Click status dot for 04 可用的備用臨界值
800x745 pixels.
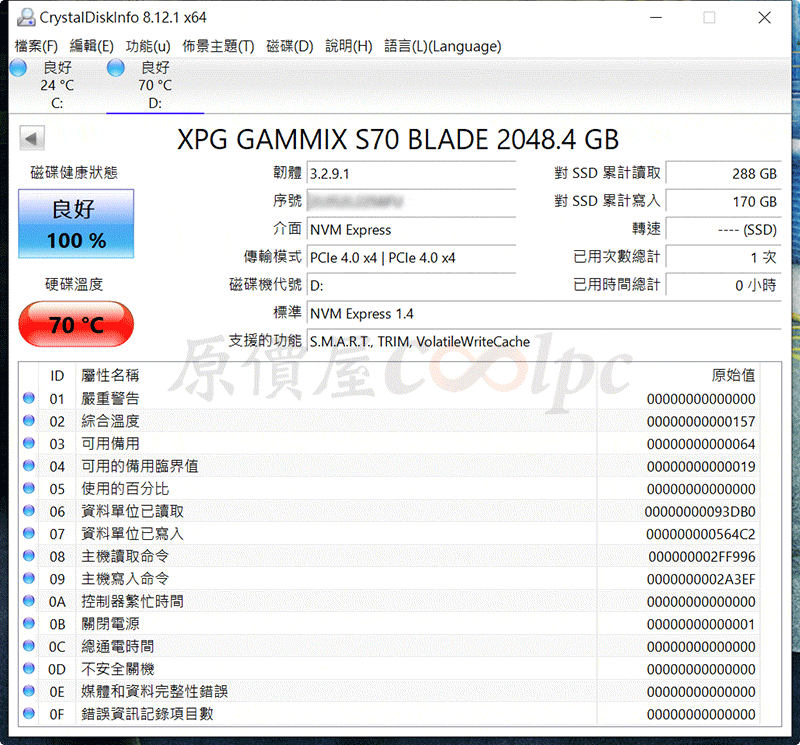[29, 465]
